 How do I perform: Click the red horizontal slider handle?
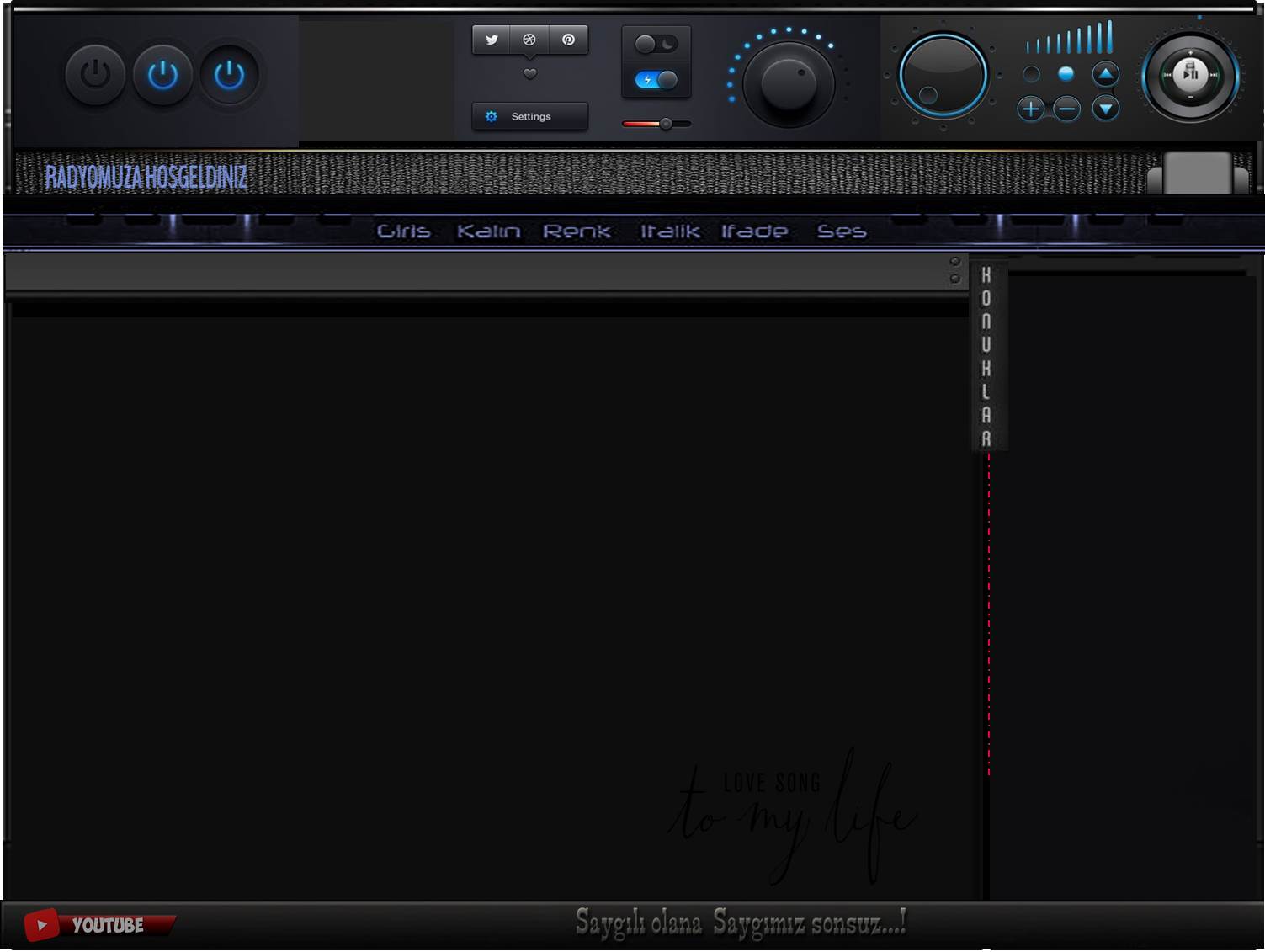pos(666,124)
